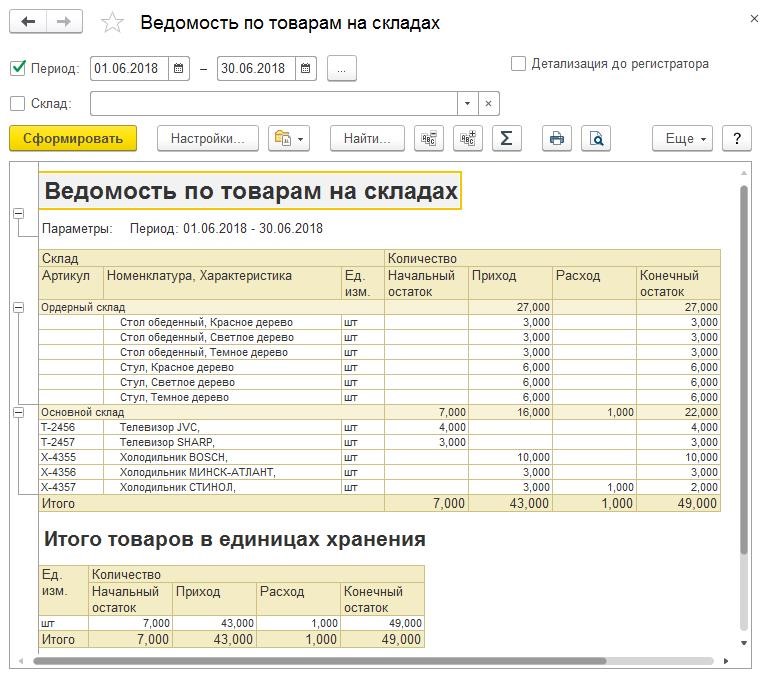Click article code T-2456
The image size is (767, 677).
[58, 428]
